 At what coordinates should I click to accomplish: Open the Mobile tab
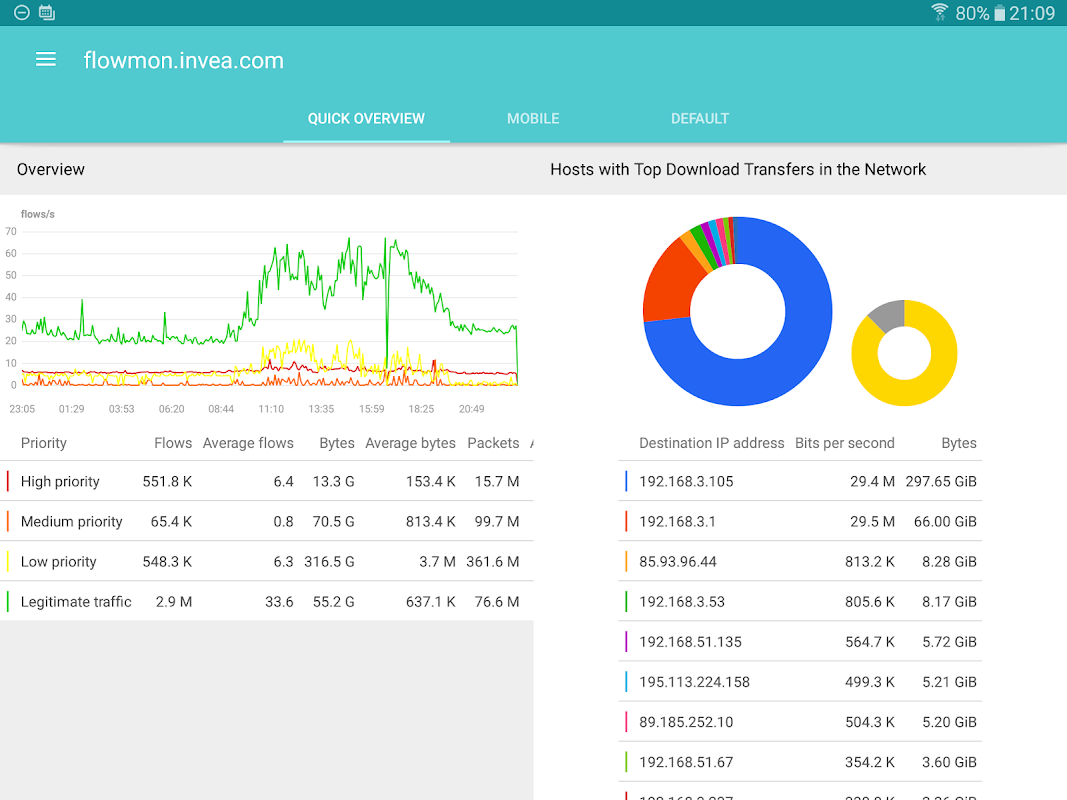click(x=533, y=118)
